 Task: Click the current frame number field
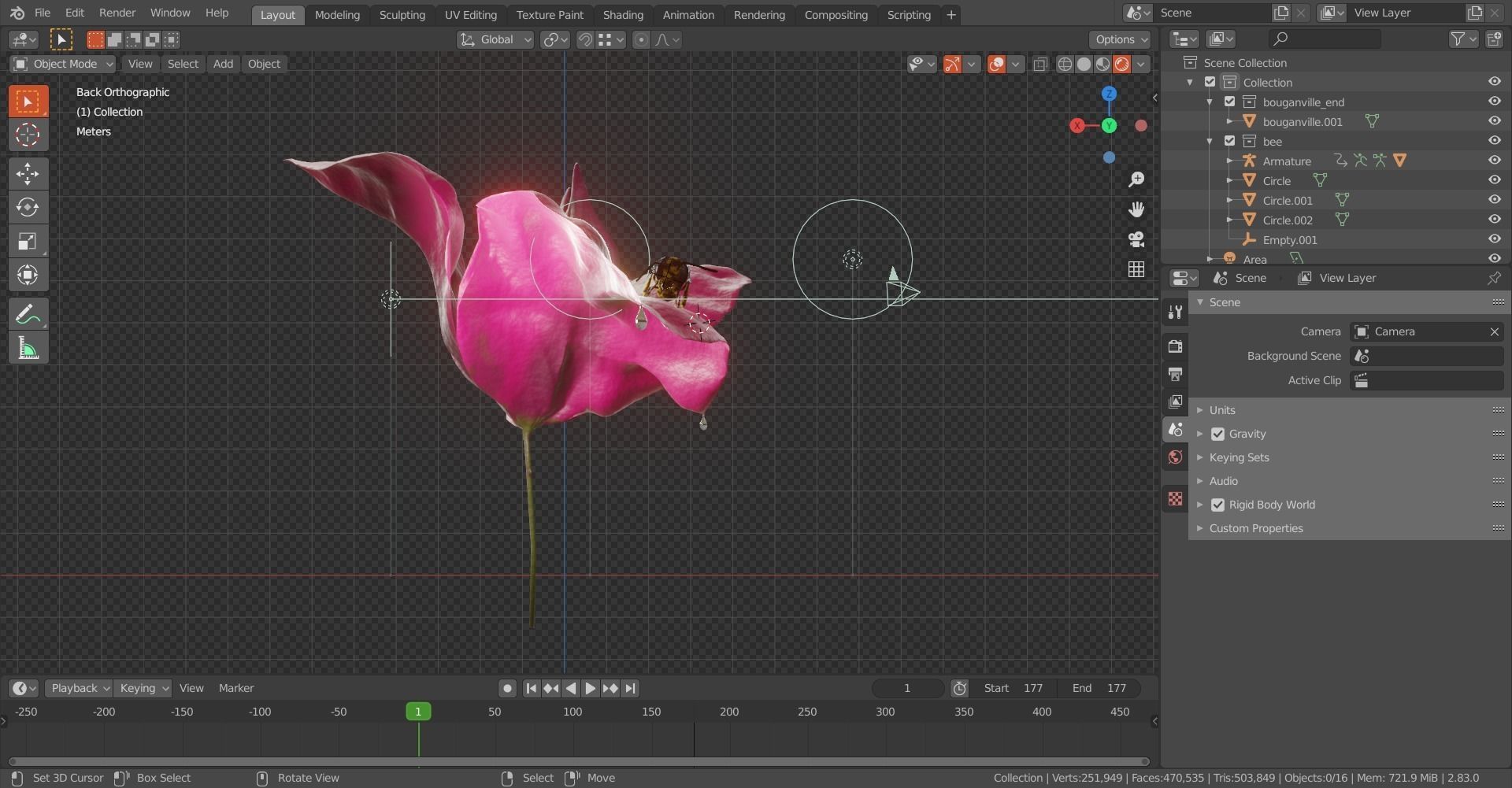(907, 688)
